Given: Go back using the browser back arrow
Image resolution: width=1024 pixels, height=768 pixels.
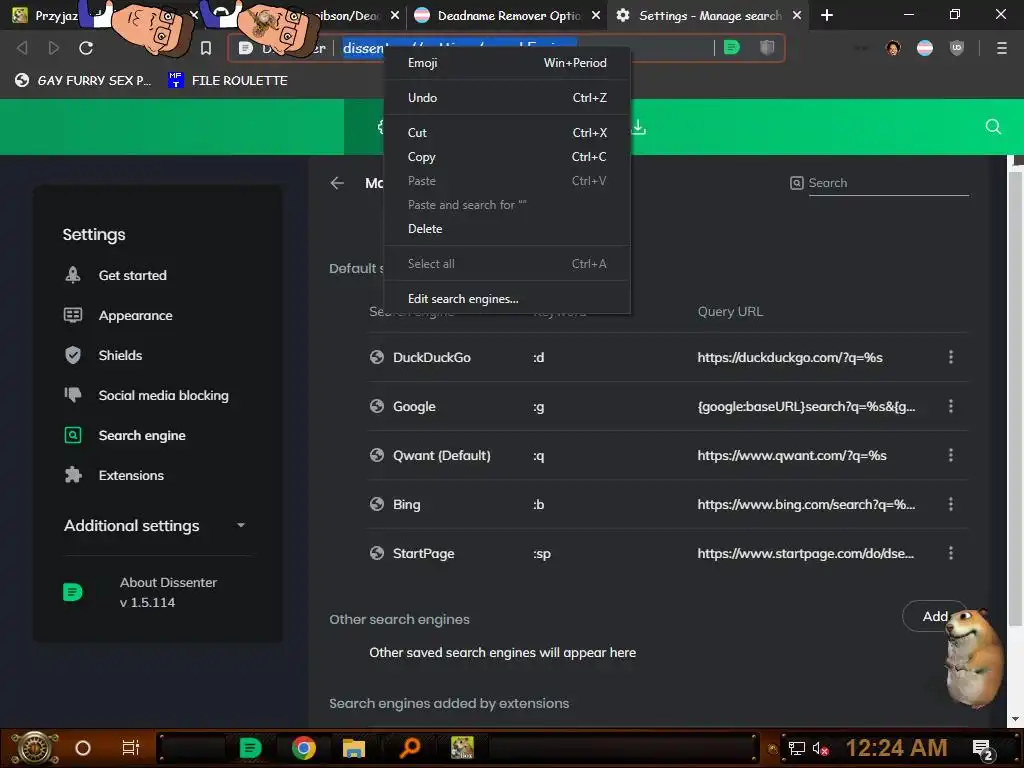Looking at the screenshot, I should coord(22,48).
